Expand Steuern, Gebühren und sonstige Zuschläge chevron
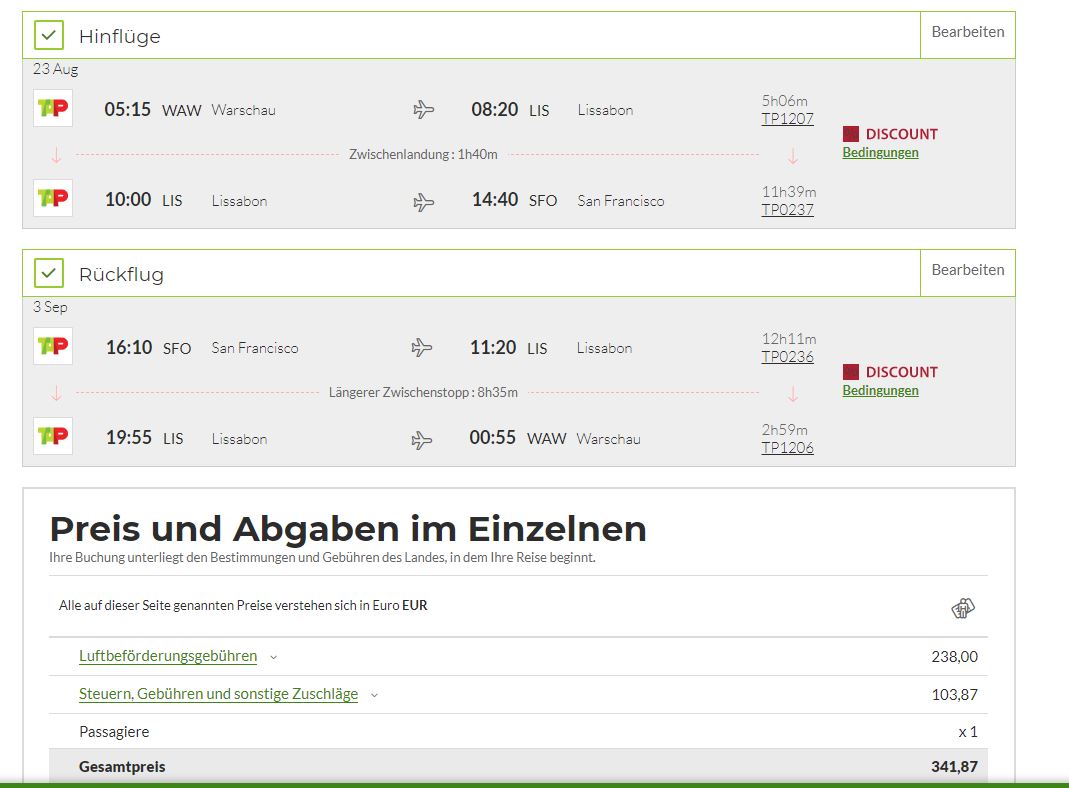The height and width of the screenshot is (788, 1069). click(374, 695)
